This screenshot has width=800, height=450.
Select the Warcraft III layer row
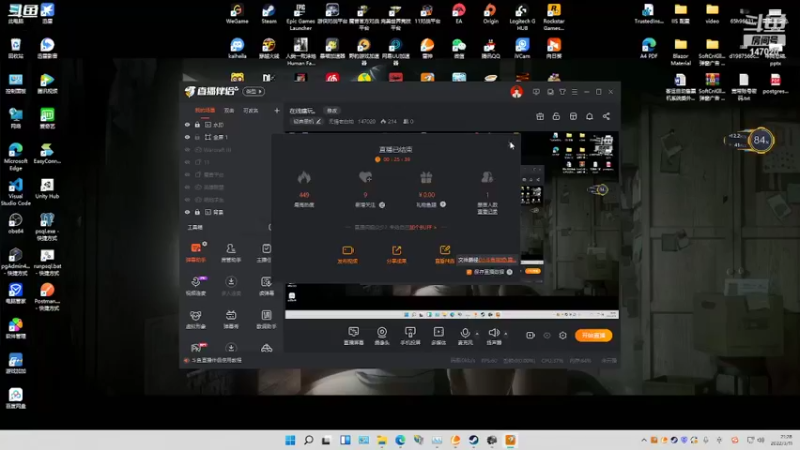(229, 150)
